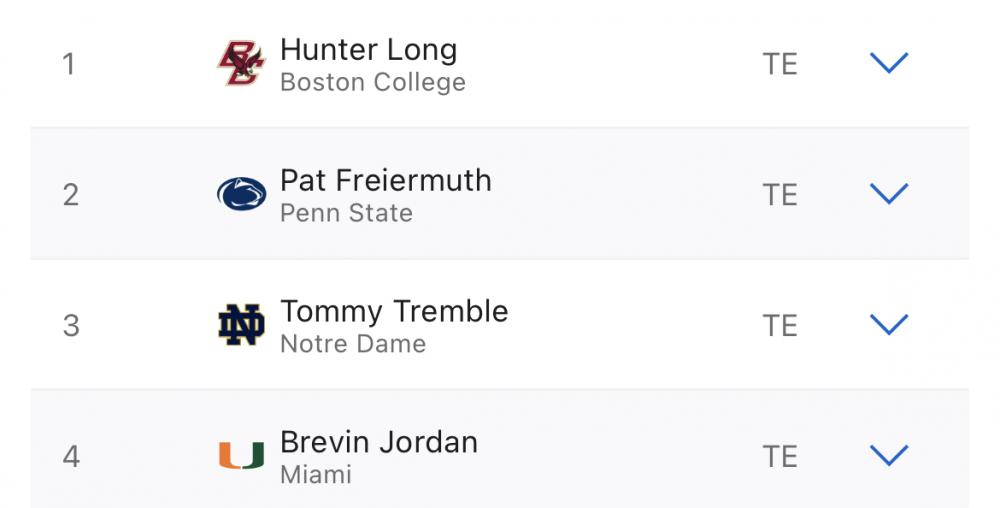
Task: Click rank number 4 in the list
Action: (71, 457)
